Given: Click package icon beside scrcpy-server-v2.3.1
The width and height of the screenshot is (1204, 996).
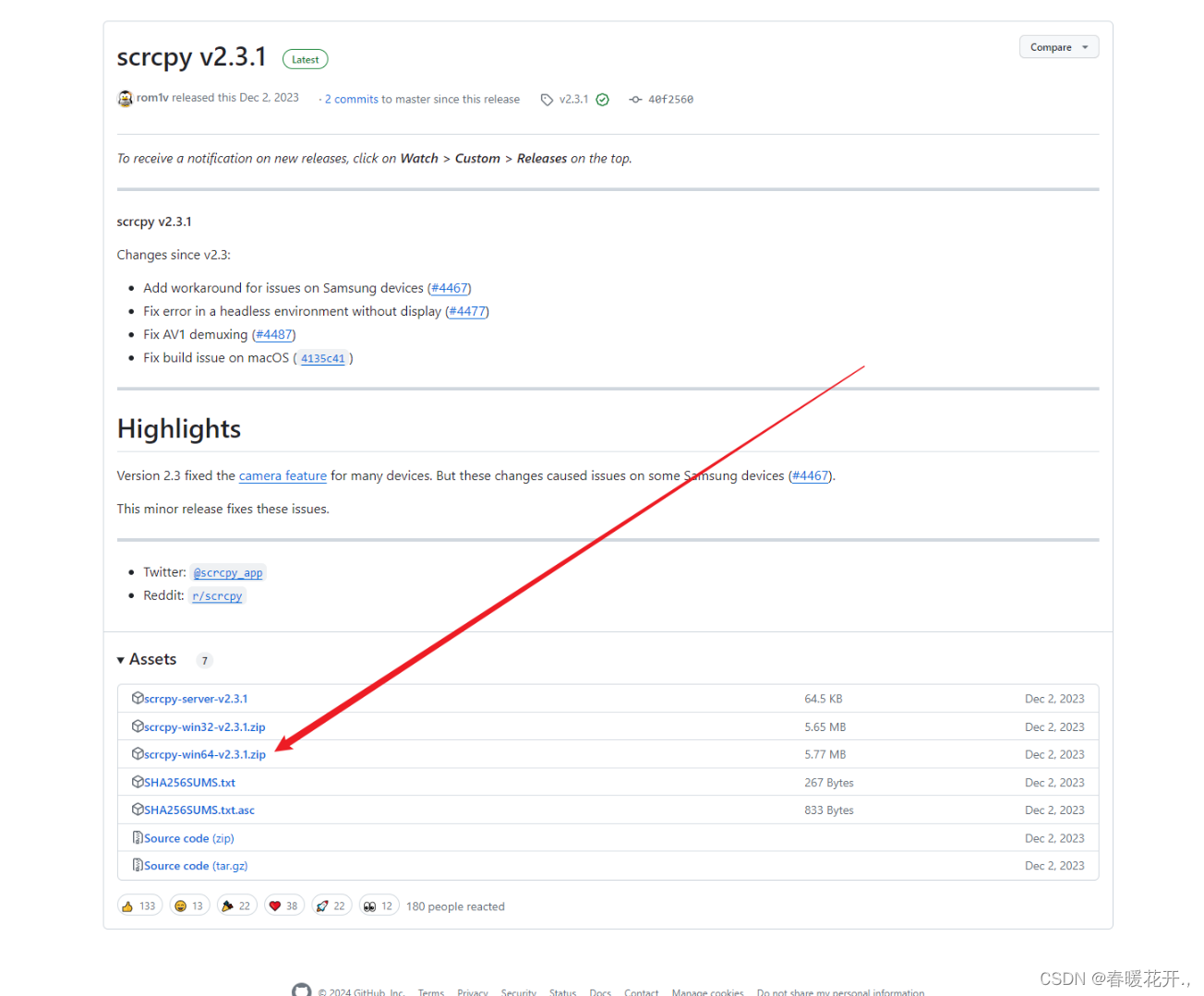Looking at the screenshot, I should pos(138,698).
